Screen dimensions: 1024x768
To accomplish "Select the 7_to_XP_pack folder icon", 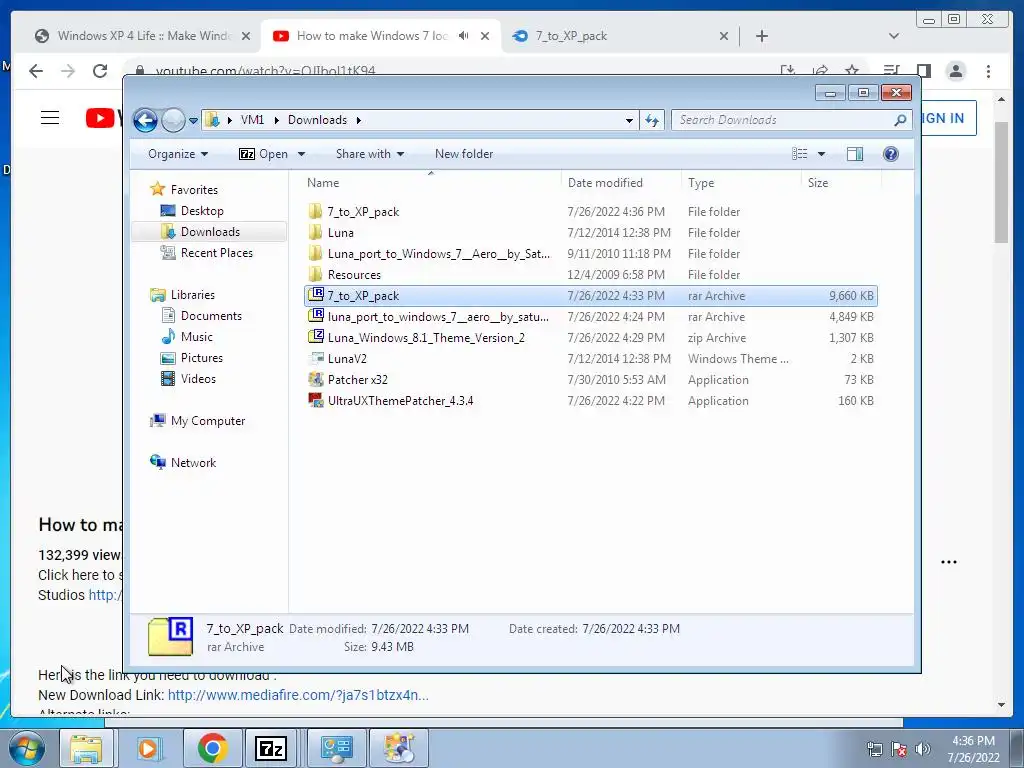I will click(315, 212).
